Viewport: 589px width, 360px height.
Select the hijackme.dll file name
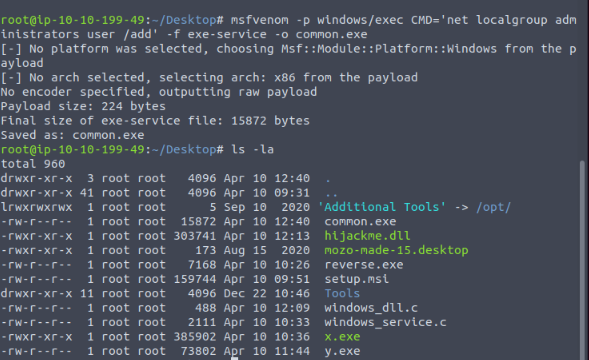[367, 236]
